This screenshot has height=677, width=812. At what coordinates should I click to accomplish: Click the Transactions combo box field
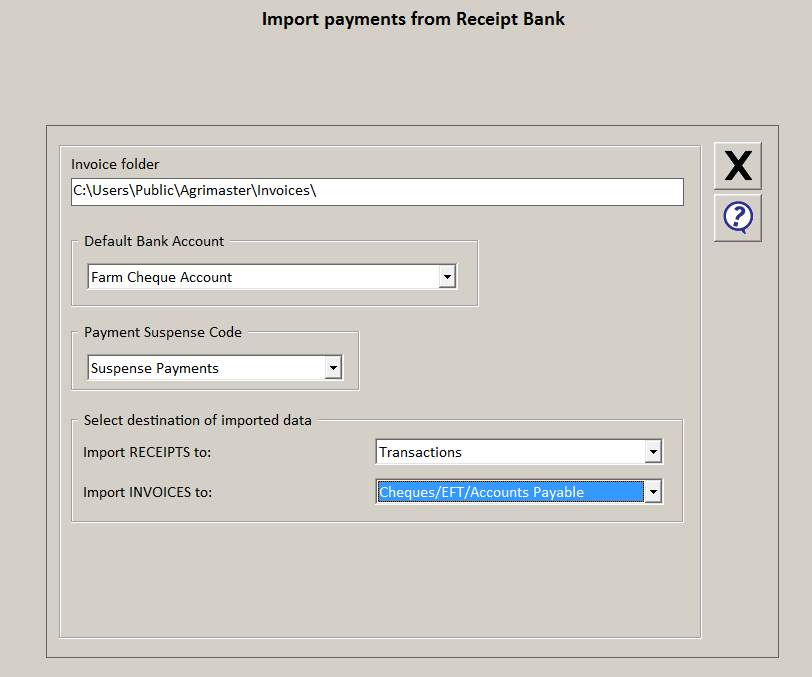(x=519, y=452)
